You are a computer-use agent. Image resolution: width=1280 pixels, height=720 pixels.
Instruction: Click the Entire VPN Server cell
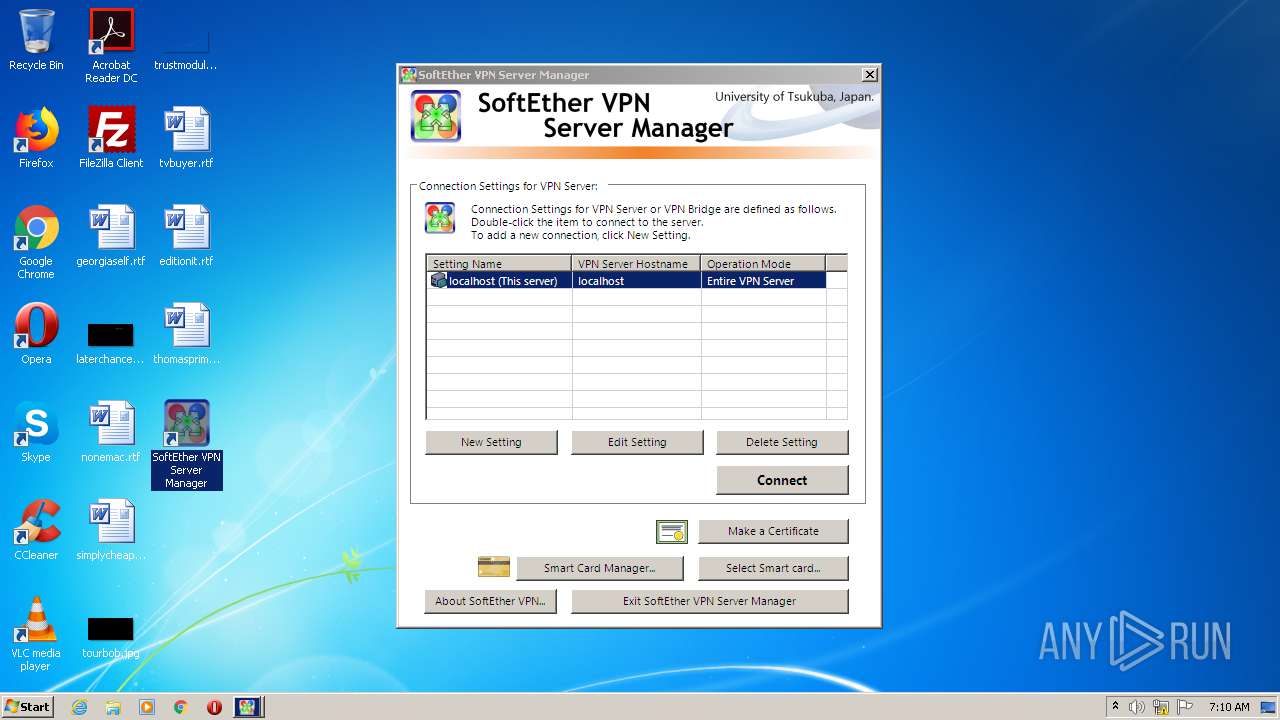pos(764,281)
